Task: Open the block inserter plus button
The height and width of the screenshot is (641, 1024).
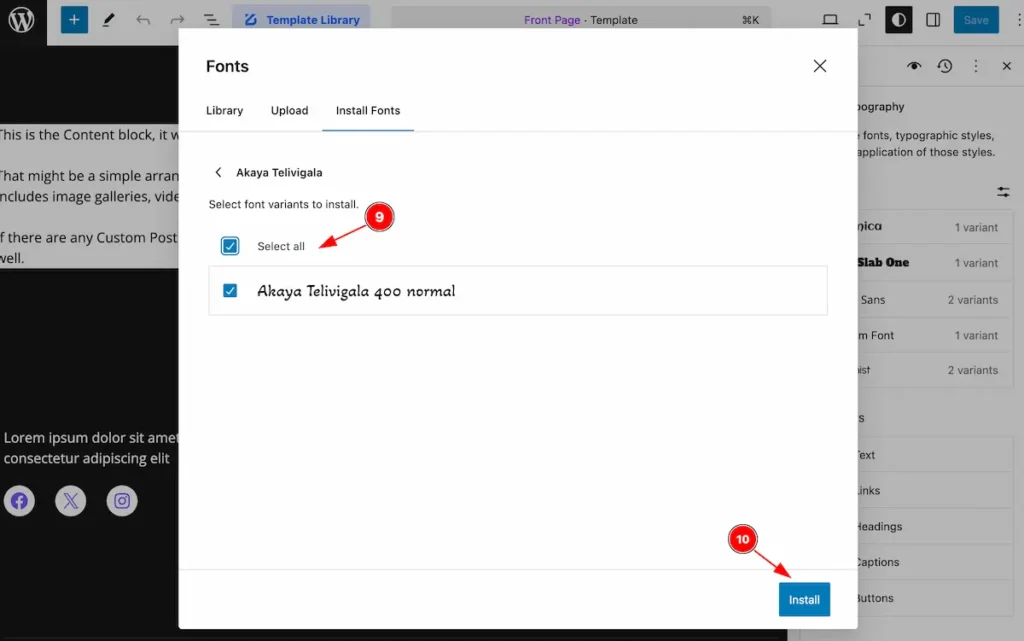Action: tap(74, 20)
